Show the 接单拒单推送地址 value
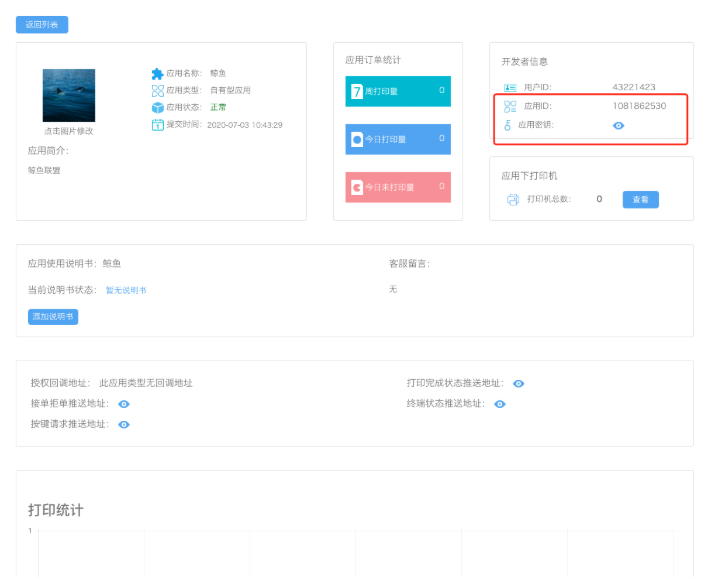This screenshot has width=721, height=577. click(124, 404)
